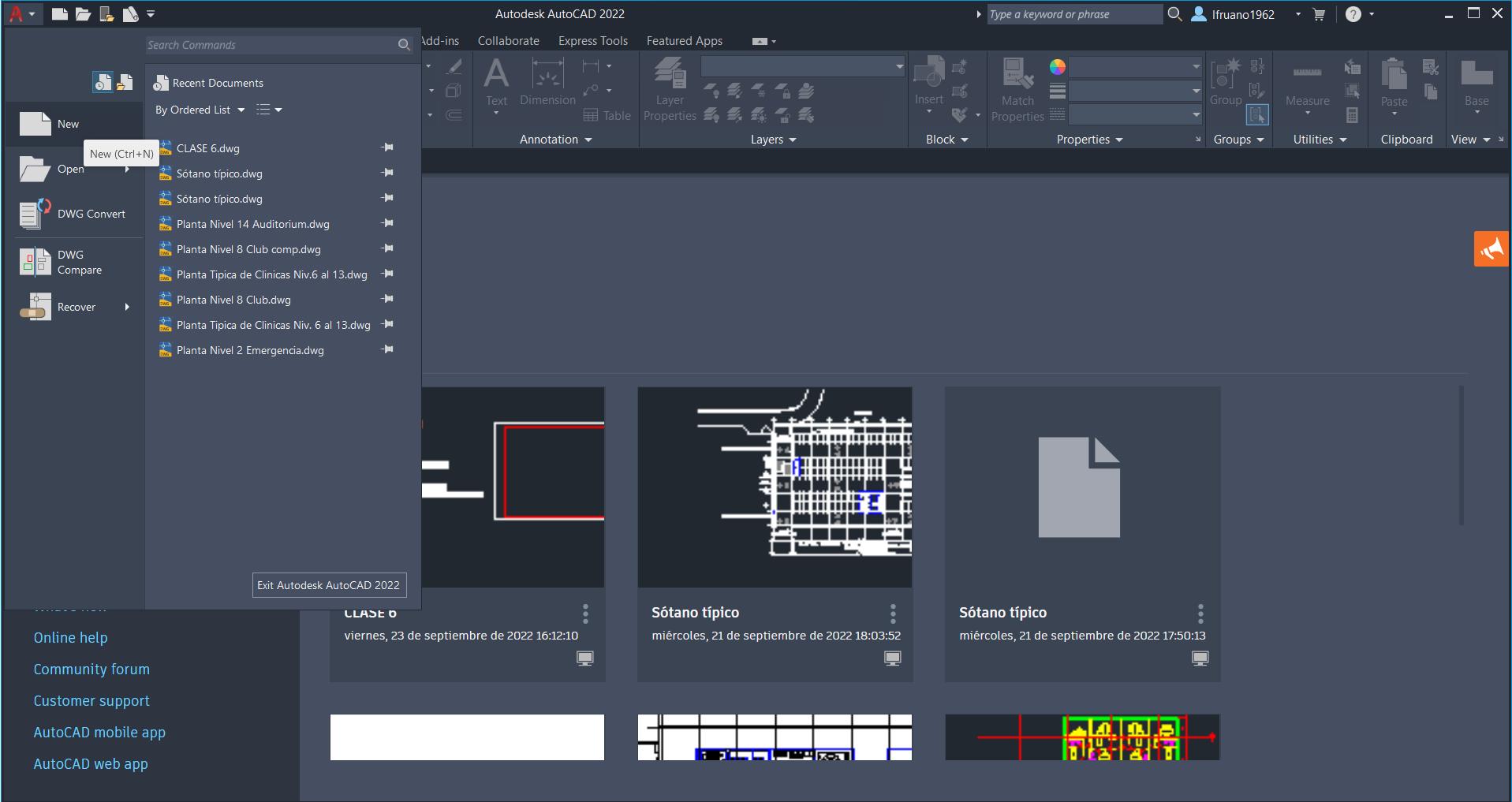The width and height of the screenshot is (1512, 802).
Task: Click the object color wheel swatch
Action: [1058, 67]
